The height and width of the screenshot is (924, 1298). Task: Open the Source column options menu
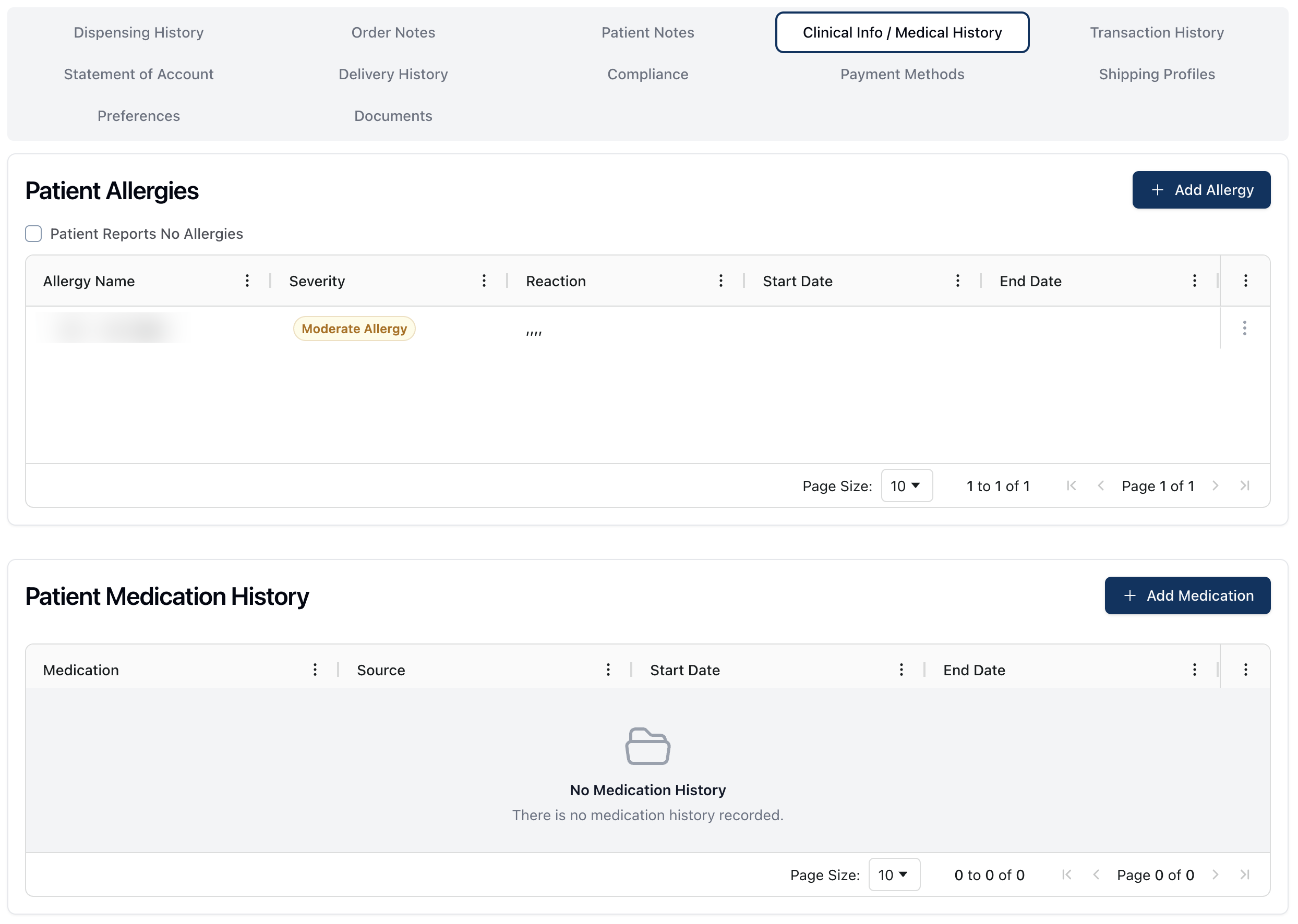click(x=608, y=670)
